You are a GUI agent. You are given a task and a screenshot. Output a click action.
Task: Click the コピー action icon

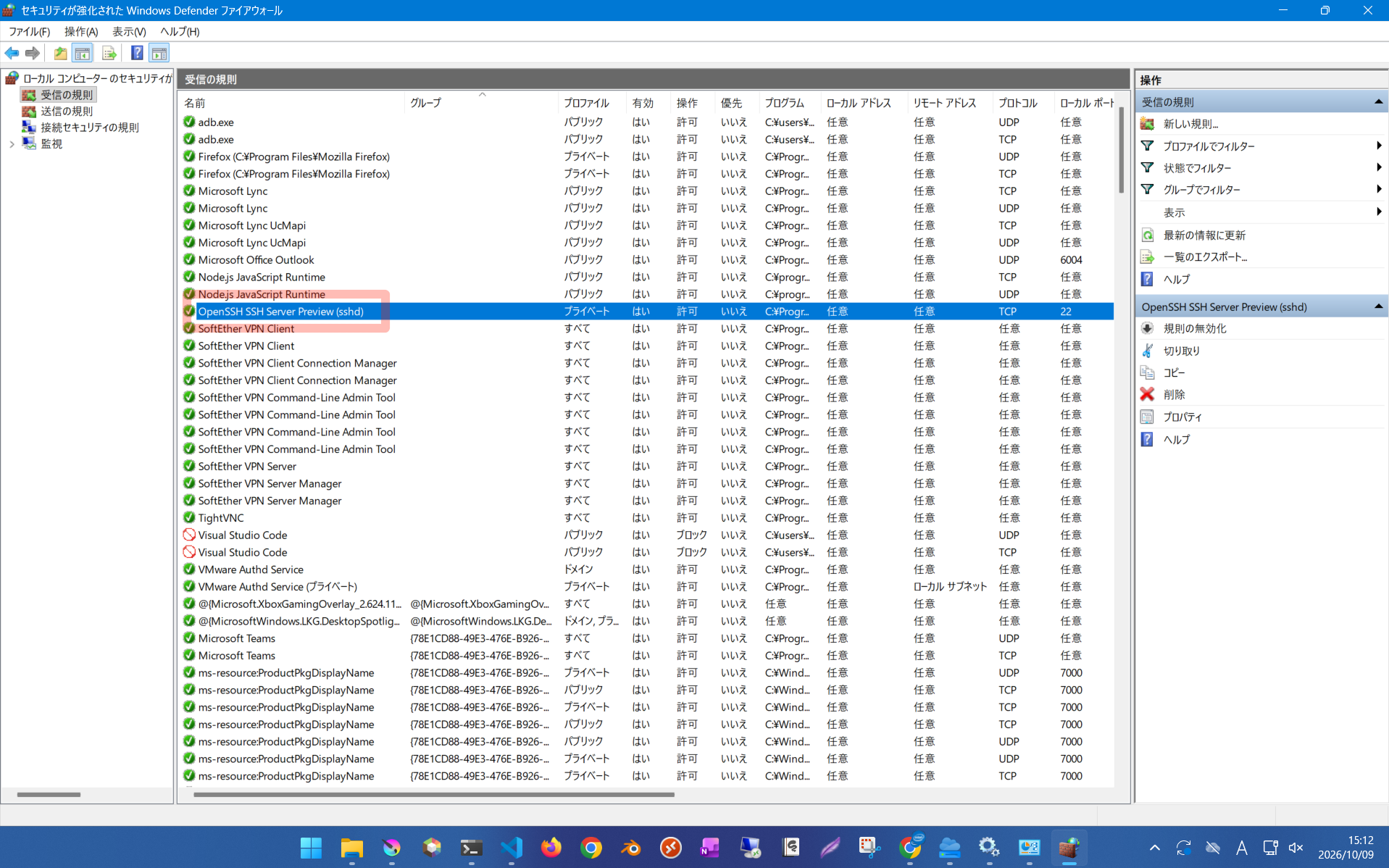[1147, 372]
